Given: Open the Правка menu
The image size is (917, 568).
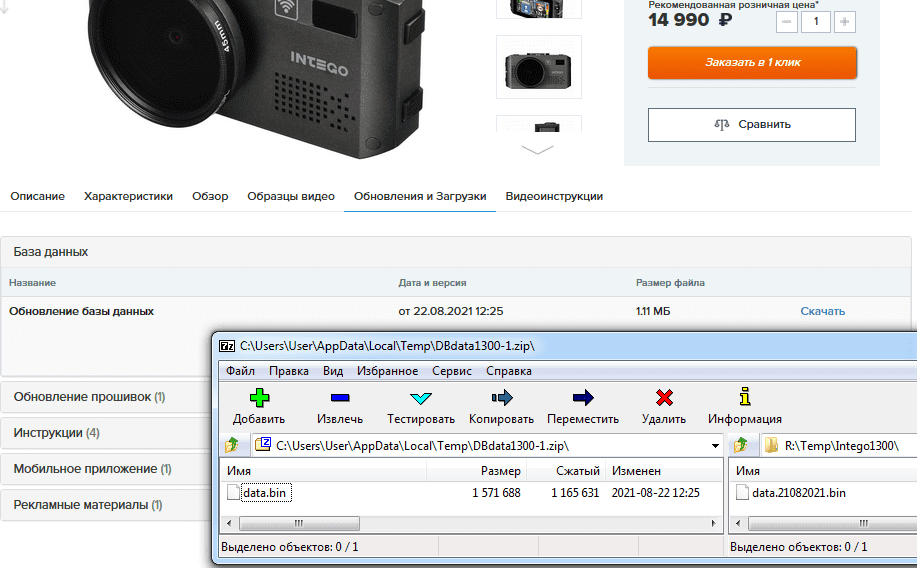Looking at the screenshot, I should click(x=289, y=371).
